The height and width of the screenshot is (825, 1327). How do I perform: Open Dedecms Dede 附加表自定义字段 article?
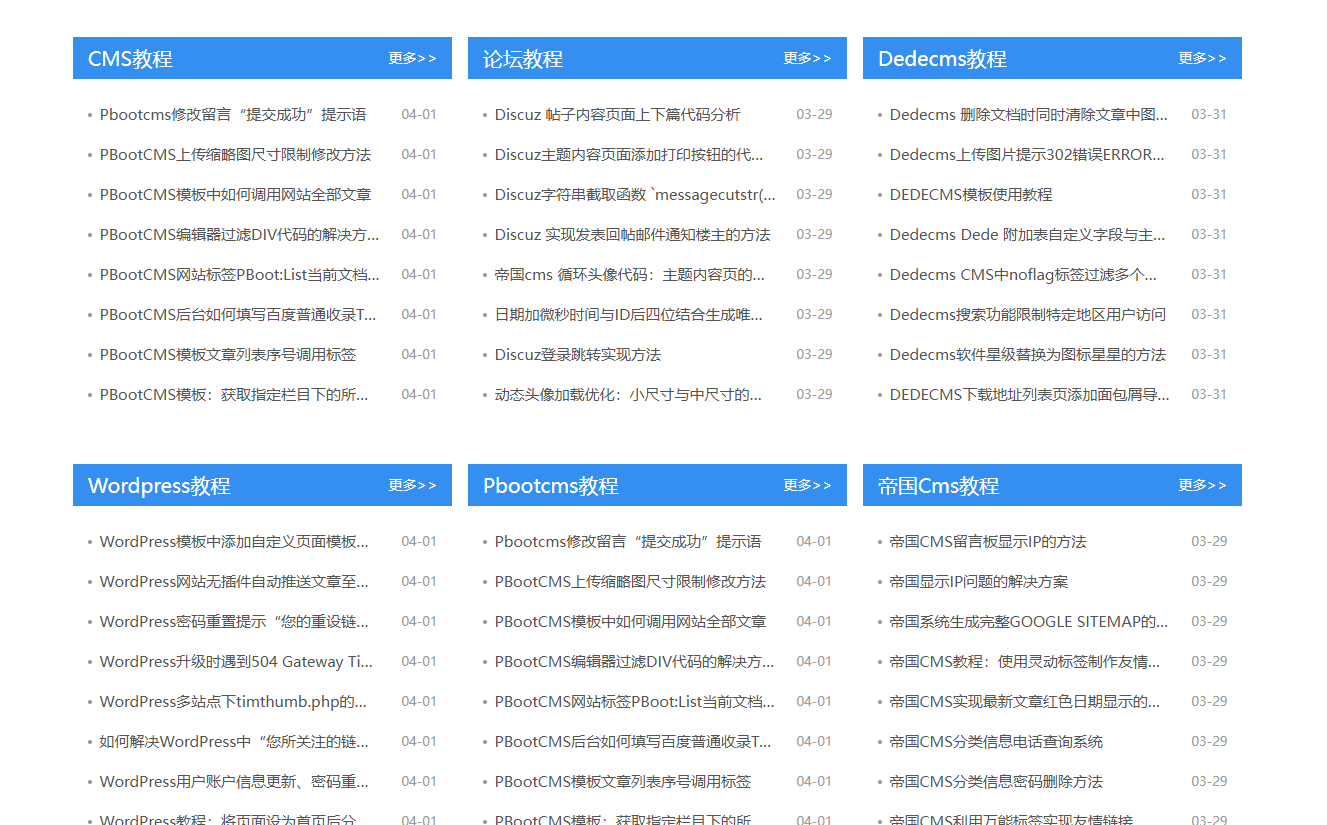(x=1028, y=235)
